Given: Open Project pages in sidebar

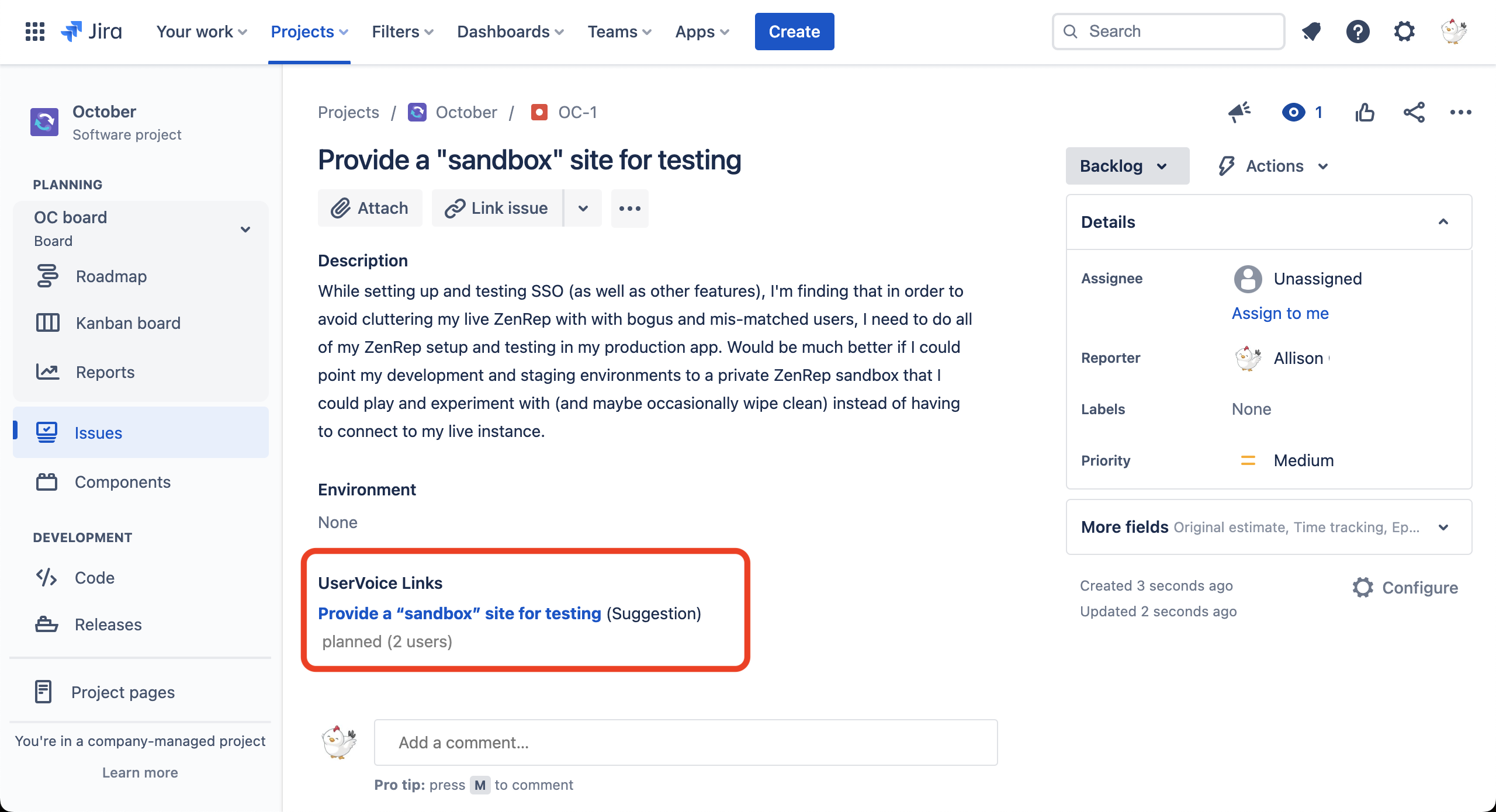Looking at the screenshot, I should (x=140, y=692).
